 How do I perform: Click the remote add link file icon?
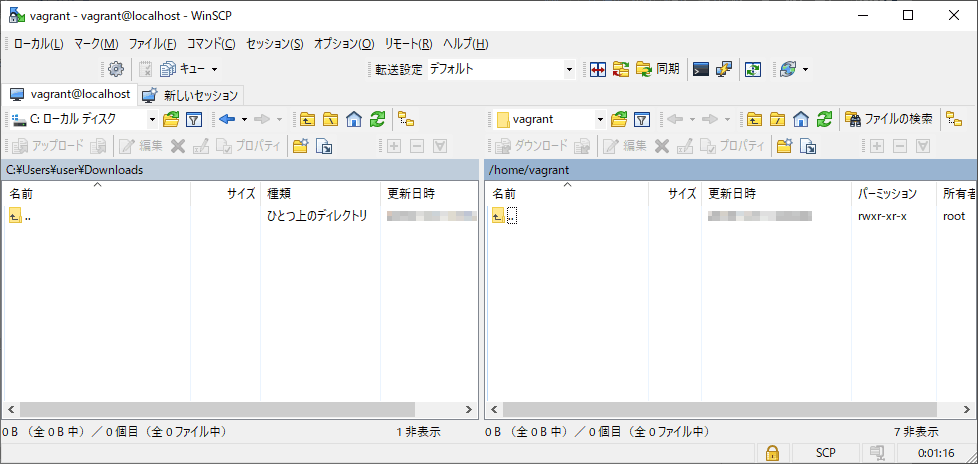[808, 146]
